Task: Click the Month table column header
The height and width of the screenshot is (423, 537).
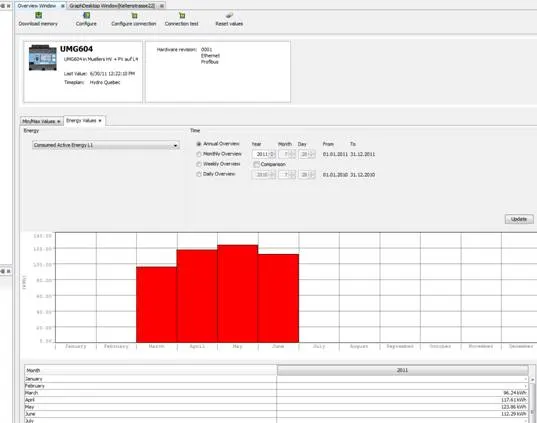Action: tap(151, 370)
